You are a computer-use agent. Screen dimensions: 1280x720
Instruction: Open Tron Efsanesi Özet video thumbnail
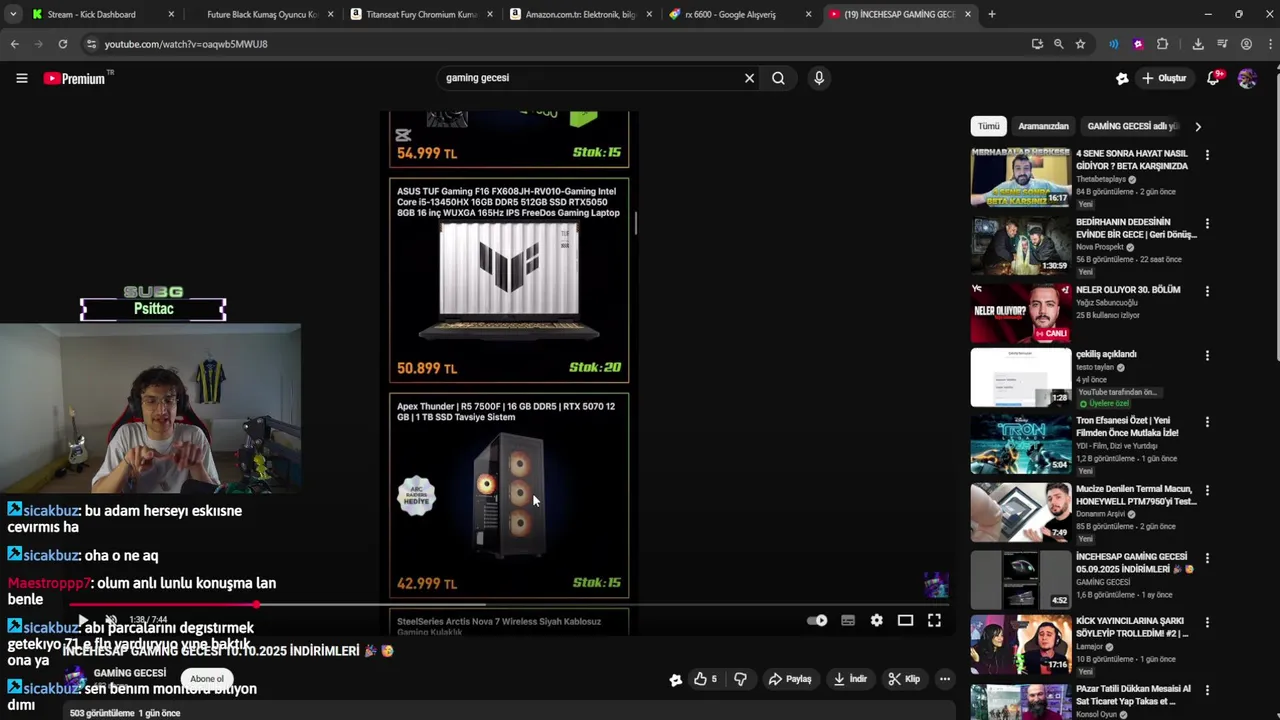(1020, 444)
